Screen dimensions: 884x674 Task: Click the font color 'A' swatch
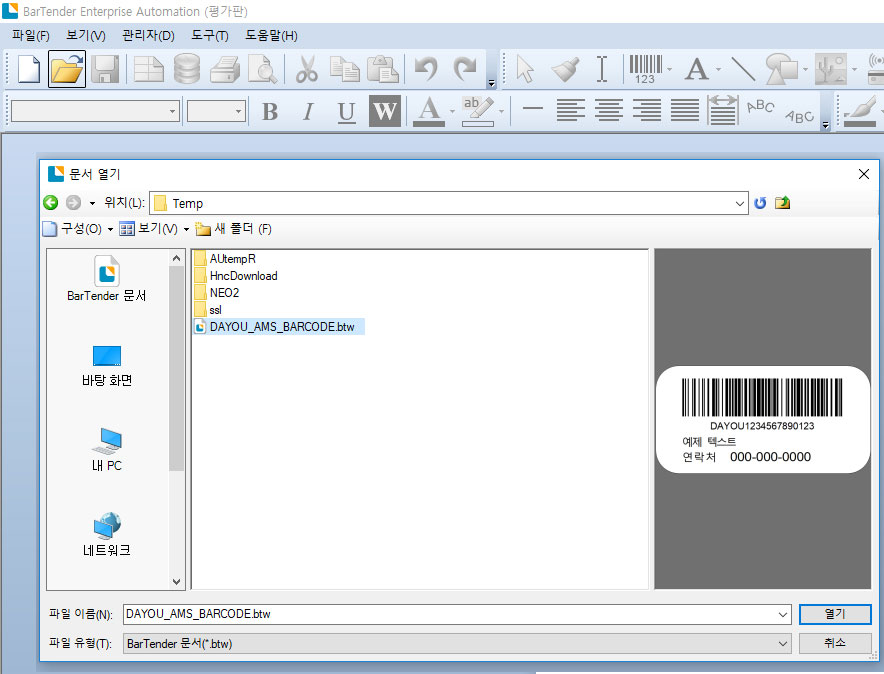[429, 111]
